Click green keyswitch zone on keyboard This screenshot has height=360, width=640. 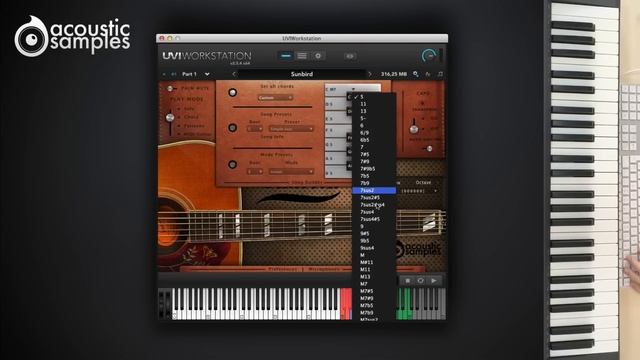[404, 303]
